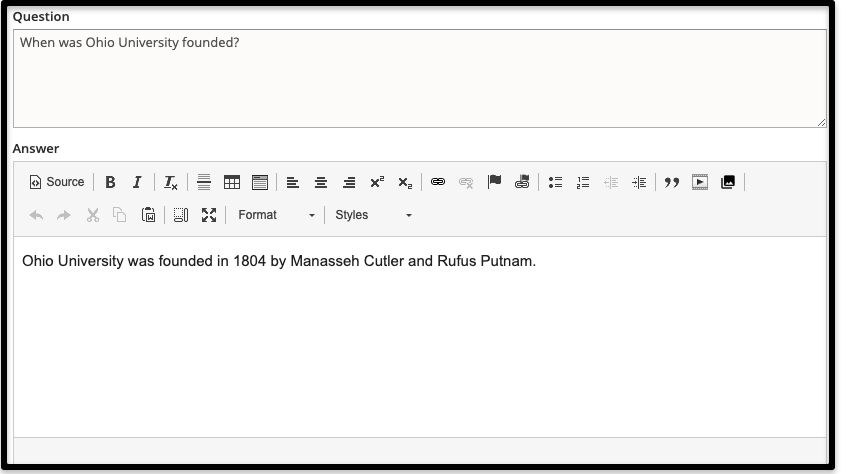Align text to the right
Image resolution: width=846 pixels, height=474 pixels.
(349, 182)
